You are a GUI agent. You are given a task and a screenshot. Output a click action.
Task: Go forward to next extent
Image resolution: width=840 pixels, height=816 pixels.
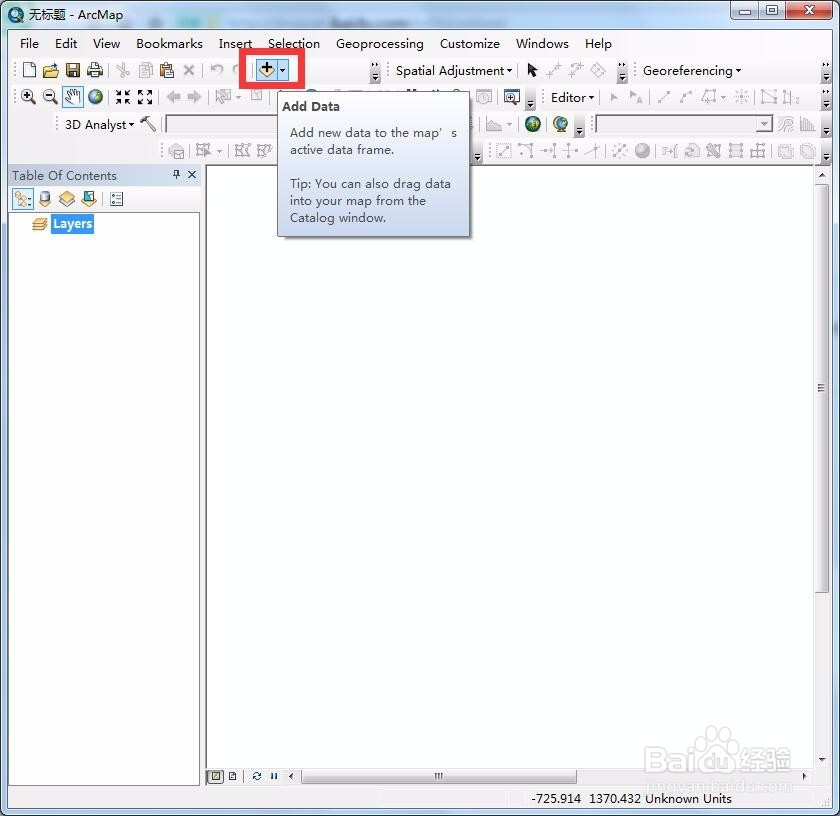pos(194,97)
